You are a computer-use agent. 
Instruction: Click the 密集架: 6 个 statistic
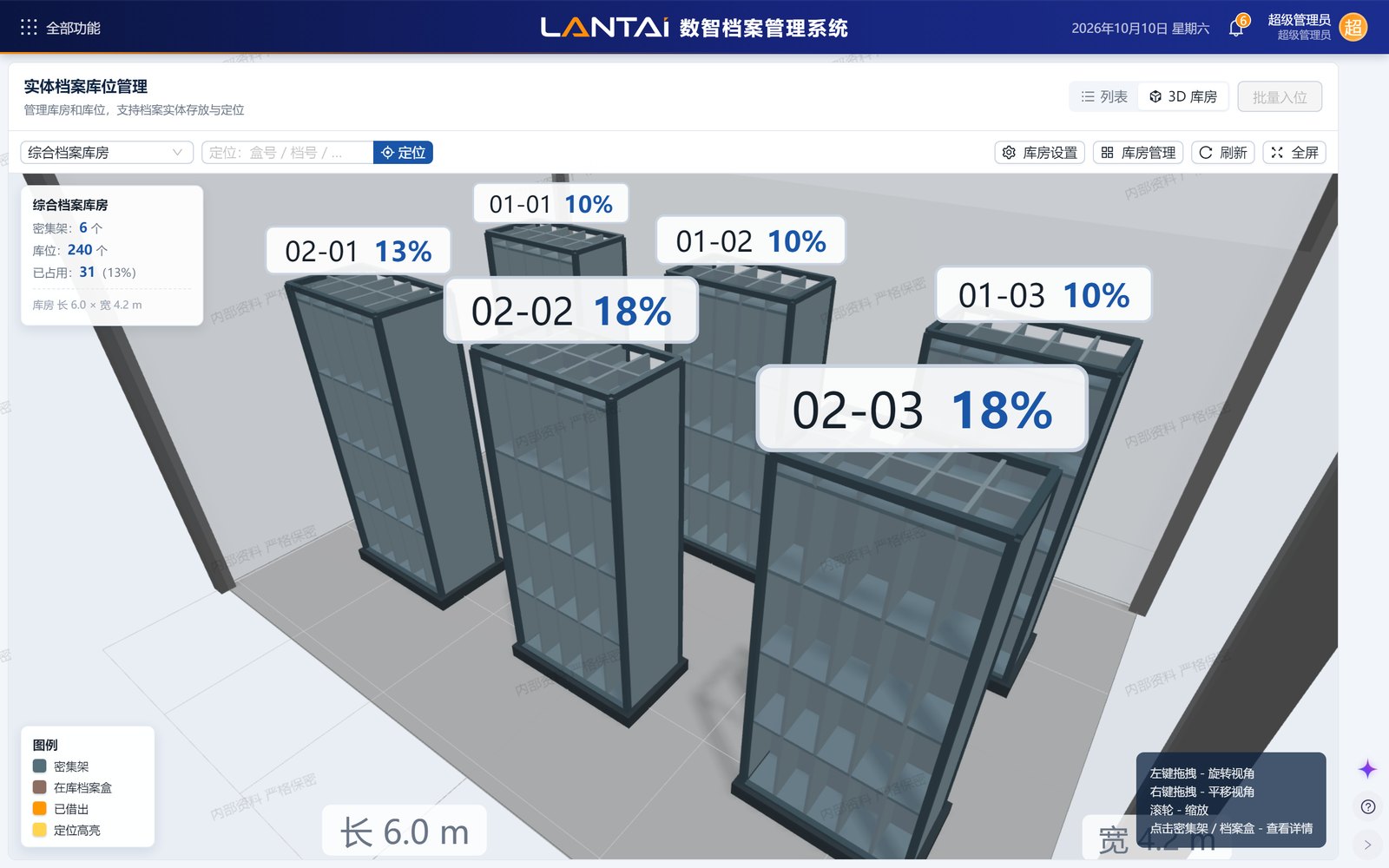pyautogui.click(x=68, y=228)
